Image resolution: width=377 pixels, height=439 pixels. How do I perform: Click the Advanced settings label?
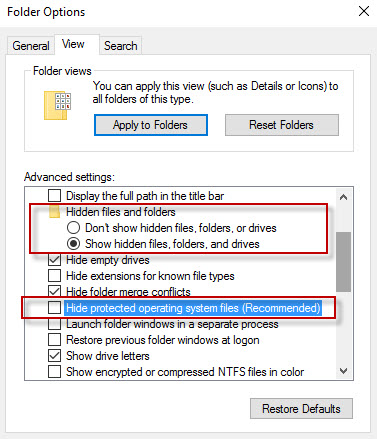(x=69, y=177)
